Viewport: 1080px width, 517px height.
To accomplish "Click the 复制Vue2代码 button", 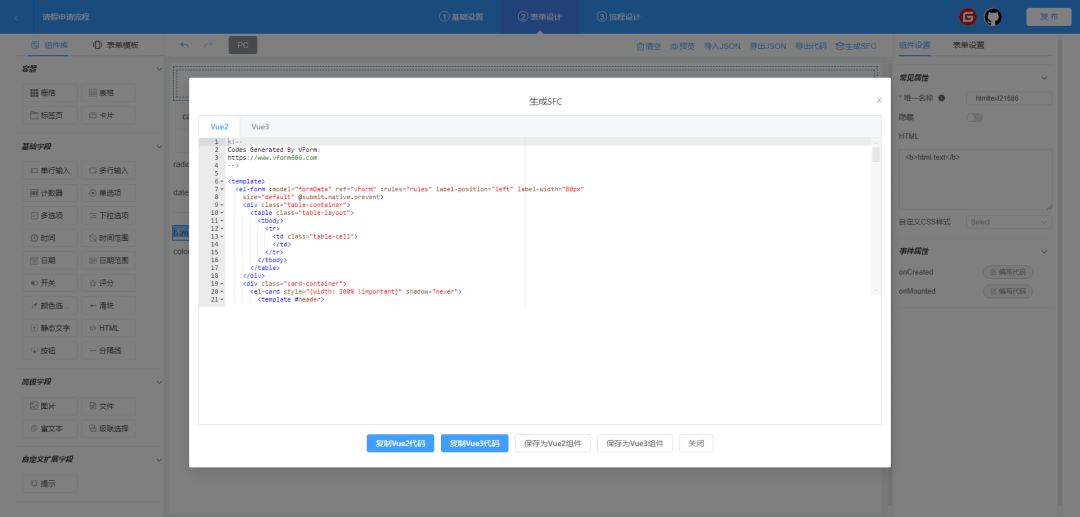I will [x=400, y=443].
